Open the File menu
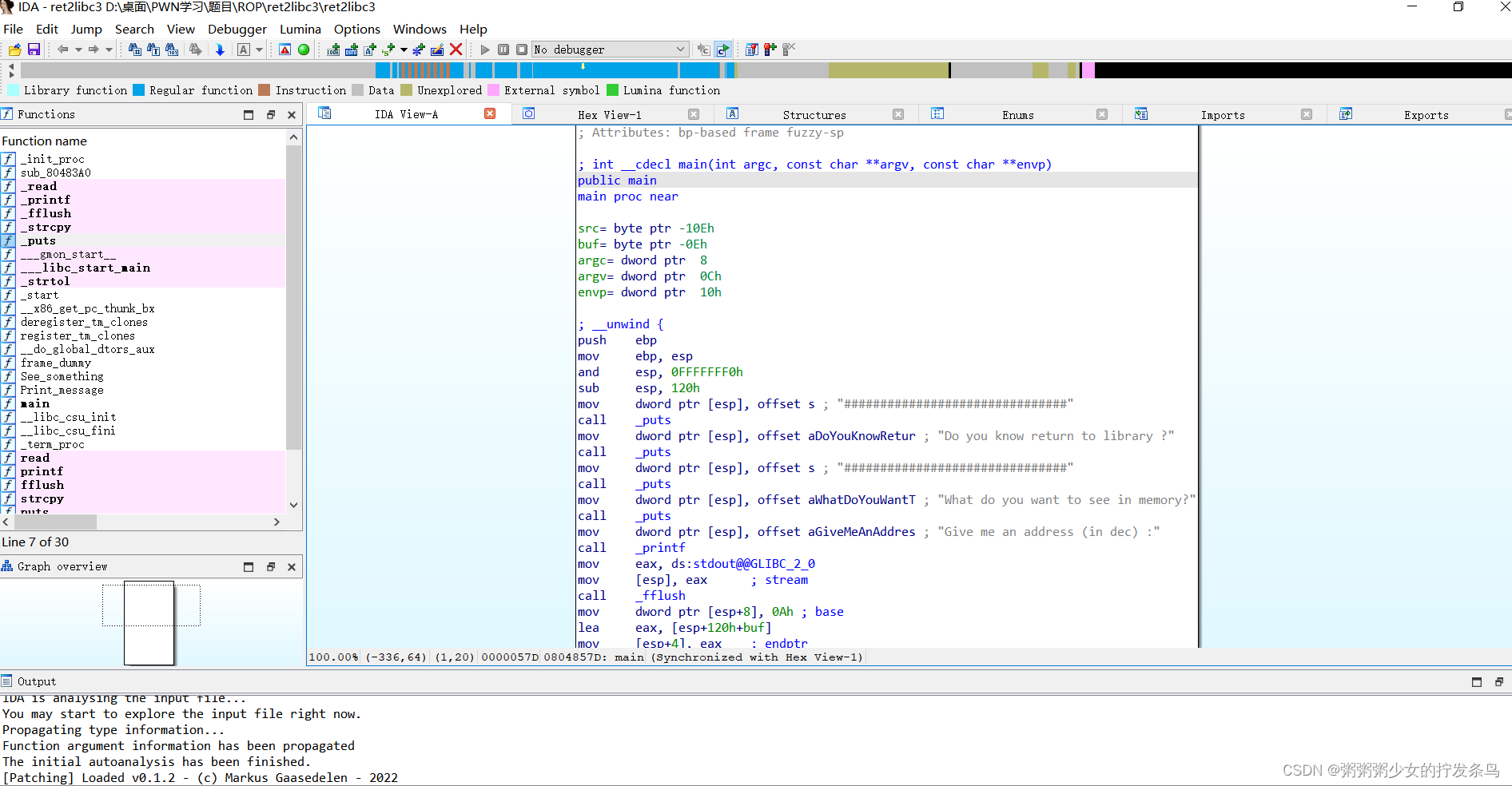 tap(14, 29)
